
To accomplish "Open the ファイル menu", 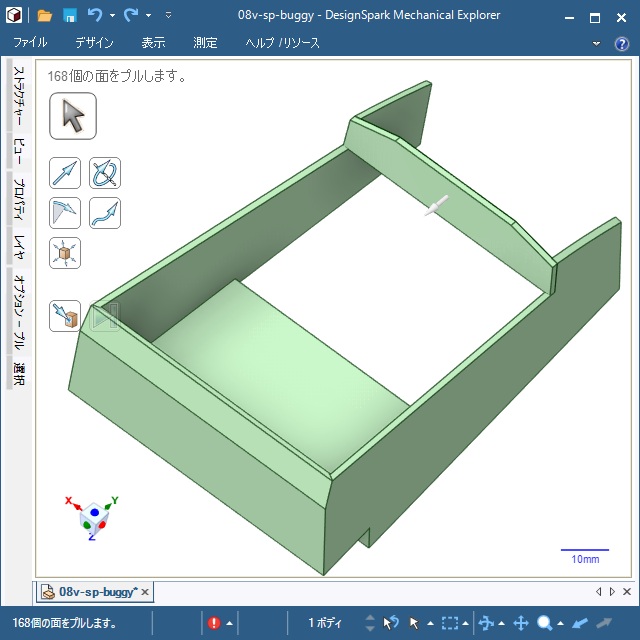I will (x=30, y=43).
